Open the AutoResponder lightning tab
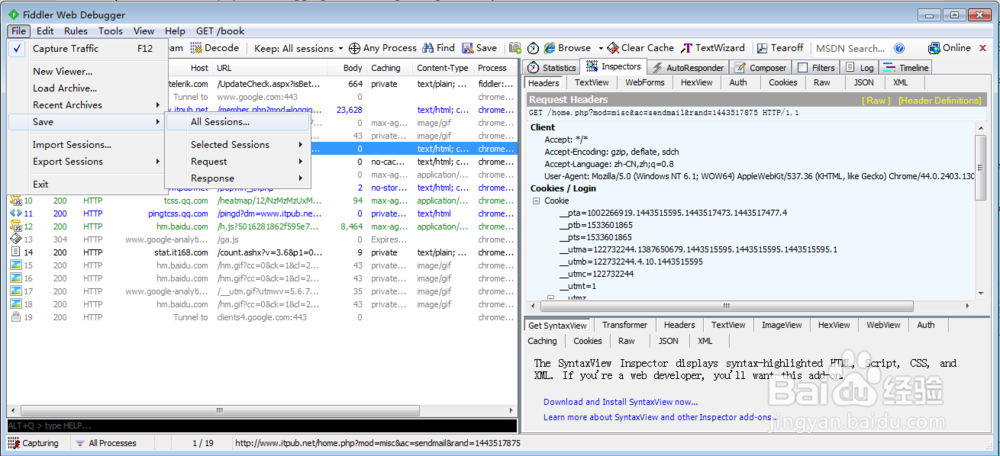Image resolution: width=1000 pixels, height=456 pixels. 688,68
